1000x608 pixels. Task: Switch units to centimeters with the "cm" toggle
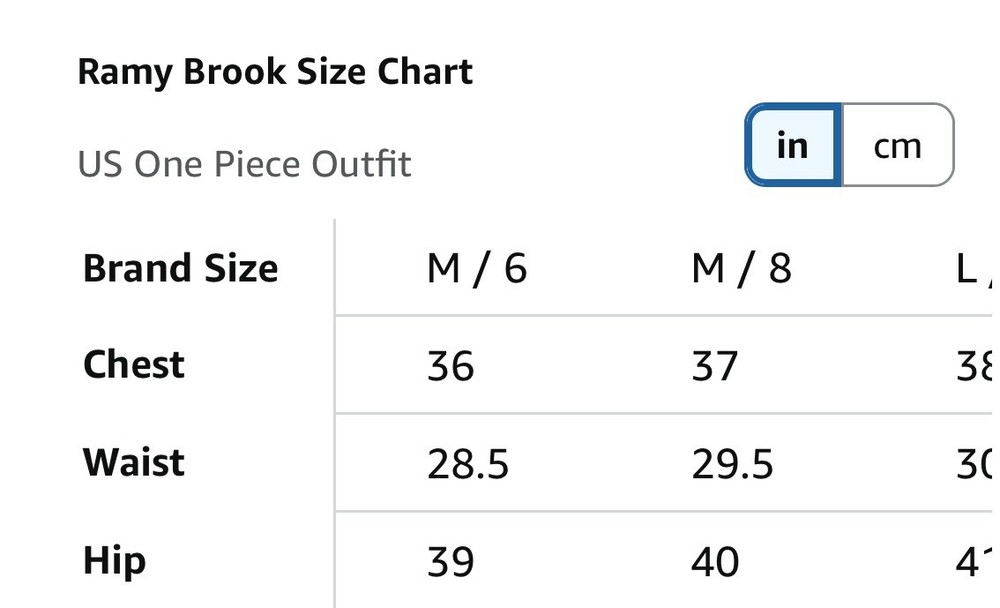click(x=897, y=146)
